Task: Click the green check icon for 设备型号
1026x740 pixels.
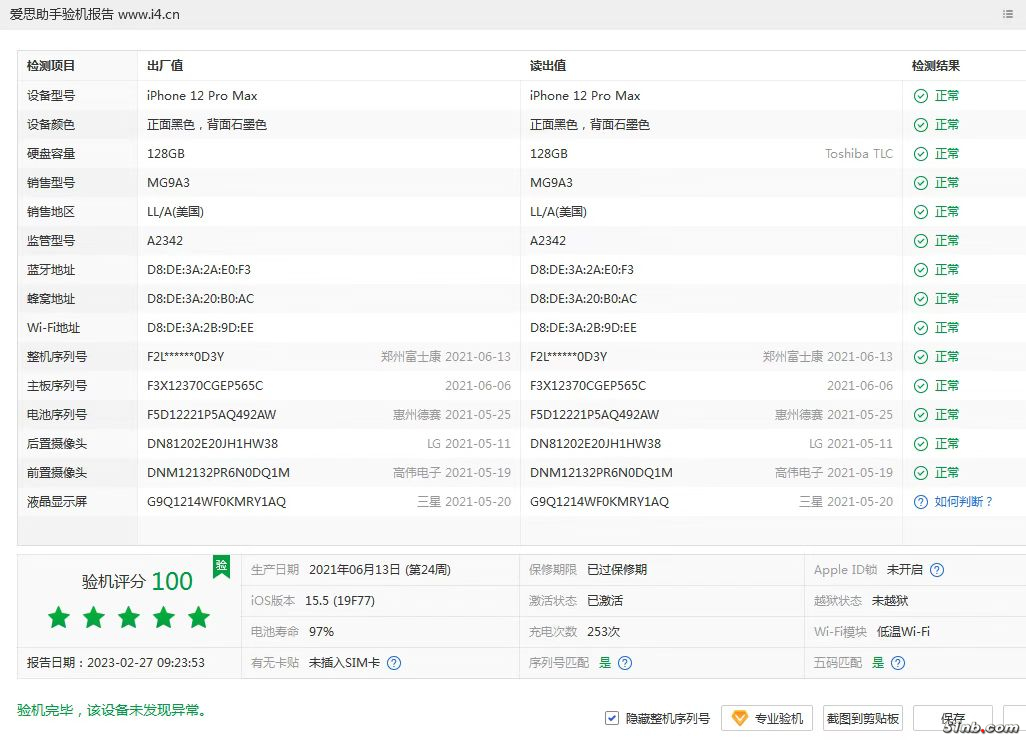Action: [921, 96]
